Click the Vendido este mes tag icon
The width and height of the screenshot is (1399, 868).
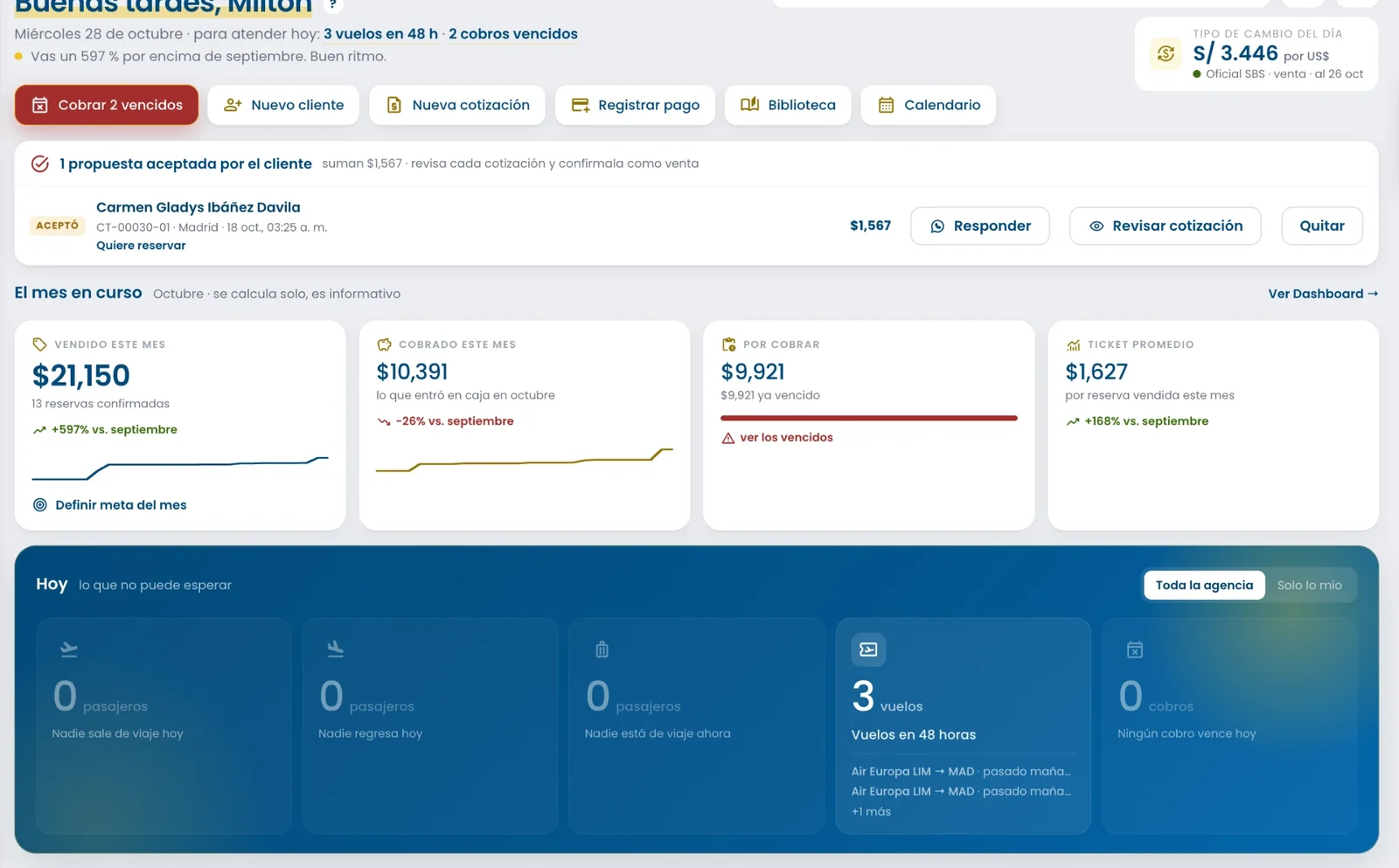point(39,344)
